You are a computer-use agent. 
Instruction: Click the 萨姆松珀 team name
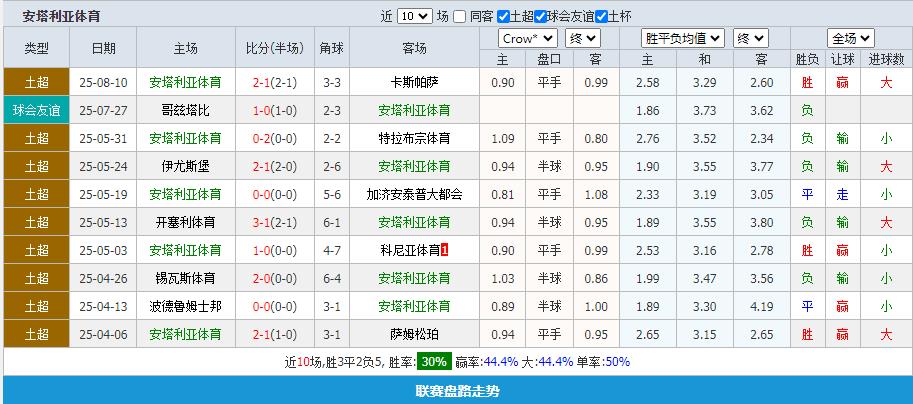pyautogui.click(x=414, y=334)
